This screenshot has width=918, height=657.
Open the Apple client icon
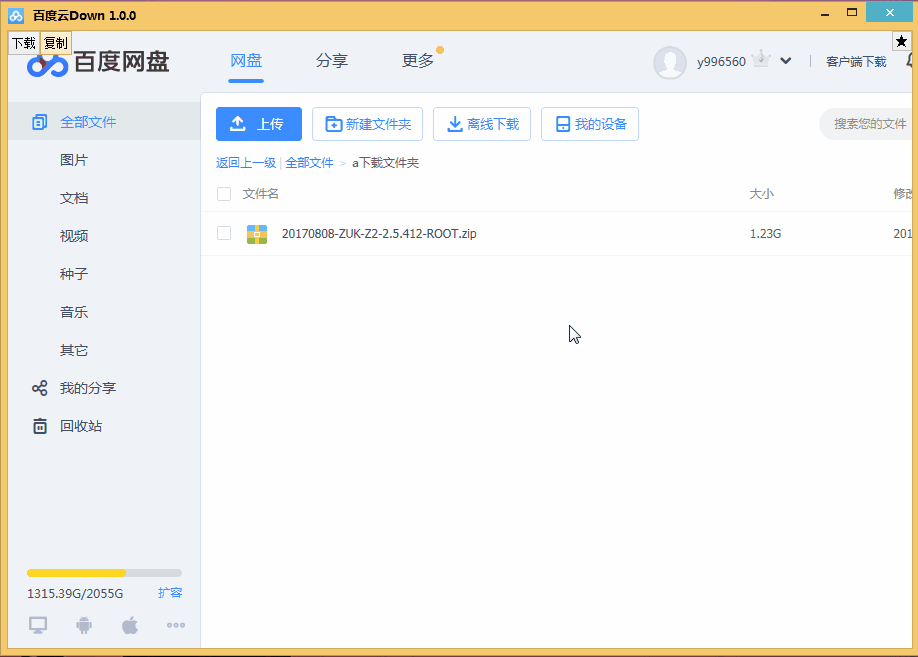[130, 625]
